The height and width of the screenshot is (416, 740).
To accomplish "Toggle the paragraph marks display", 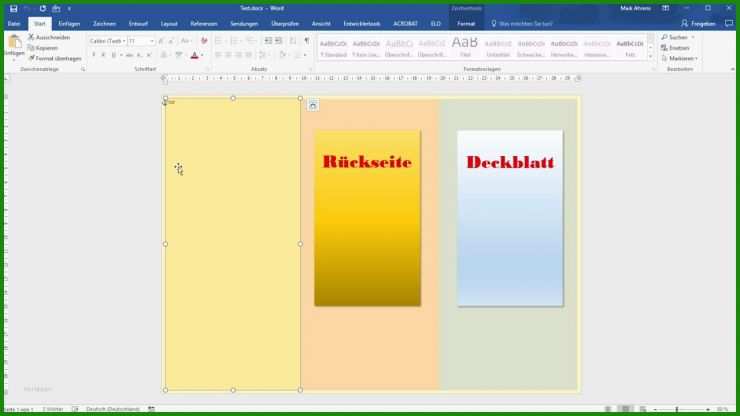I will coord(307,41).
